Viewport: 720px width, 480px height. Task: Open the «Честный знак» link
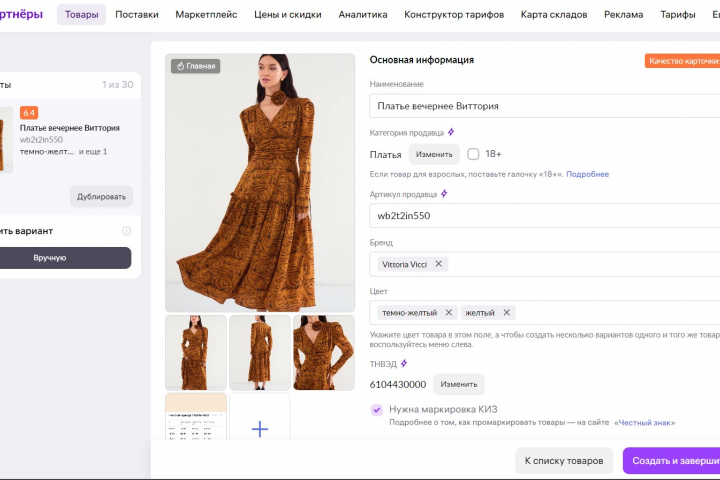pyautogui.click(x=647, y=422)
